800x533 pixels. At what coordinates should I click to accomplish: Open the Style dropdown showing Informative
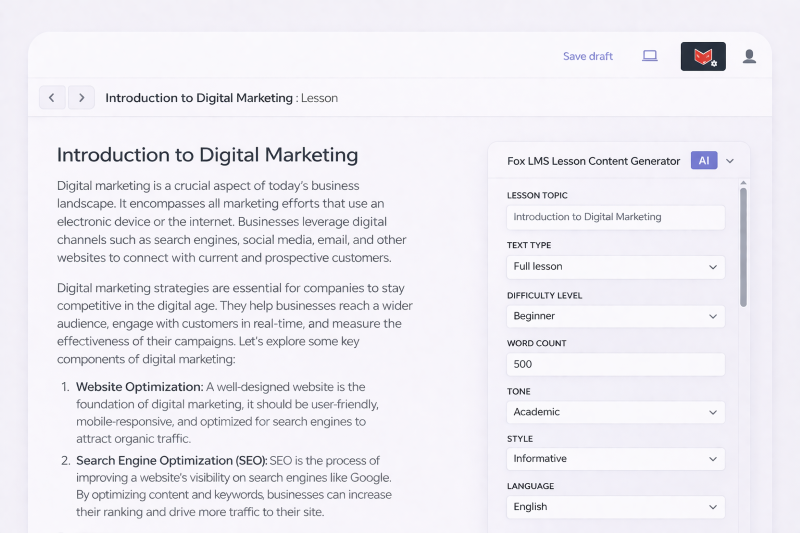(616, 459)
